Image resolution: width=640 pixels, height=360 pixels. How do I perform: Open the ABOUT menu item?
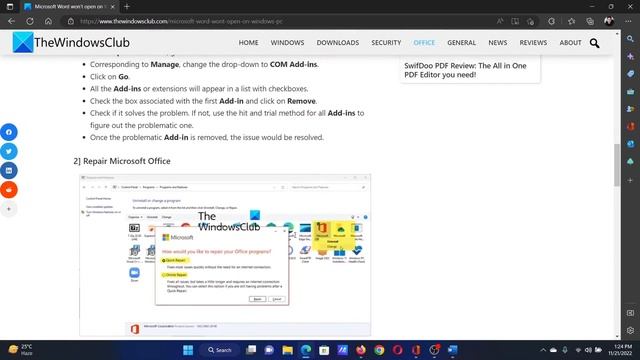coord(570,42)
